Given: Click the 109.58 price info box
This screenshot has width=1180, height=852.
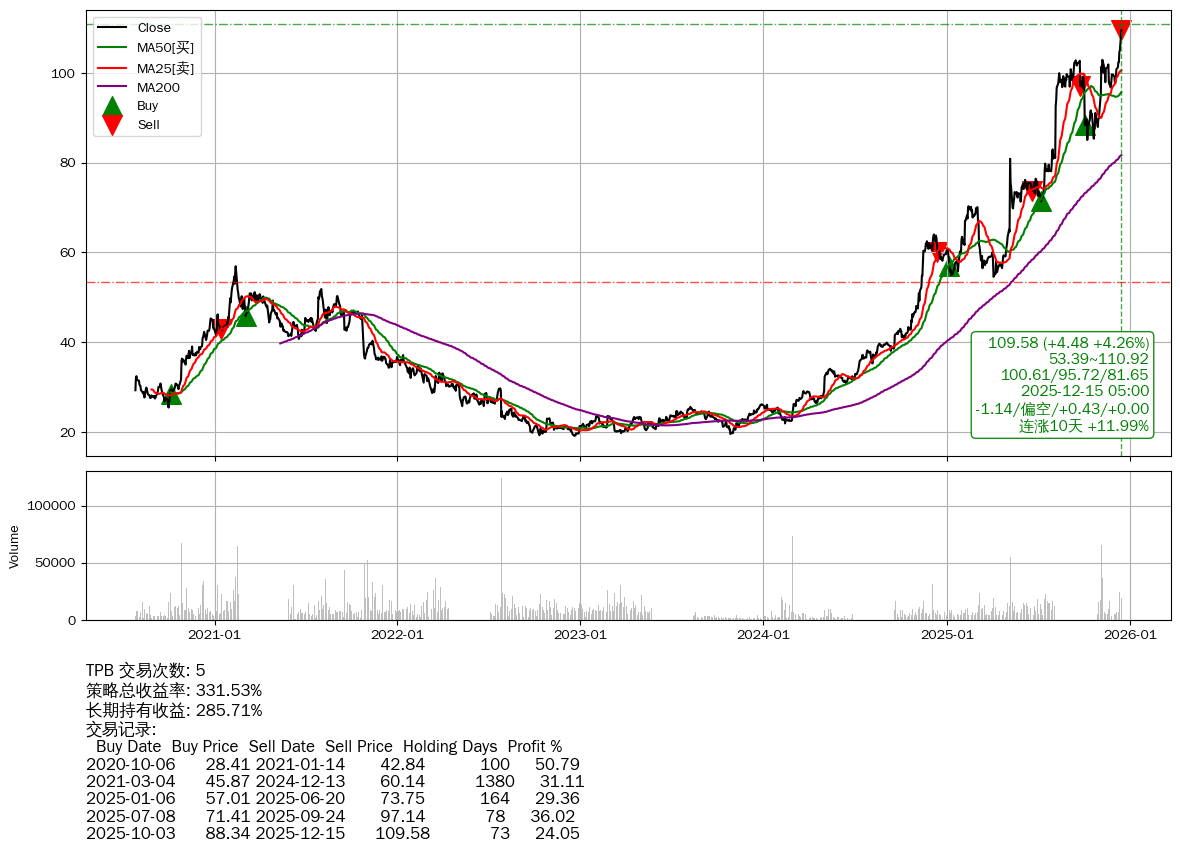Looking at the screenshot, I should [1063, 385].
